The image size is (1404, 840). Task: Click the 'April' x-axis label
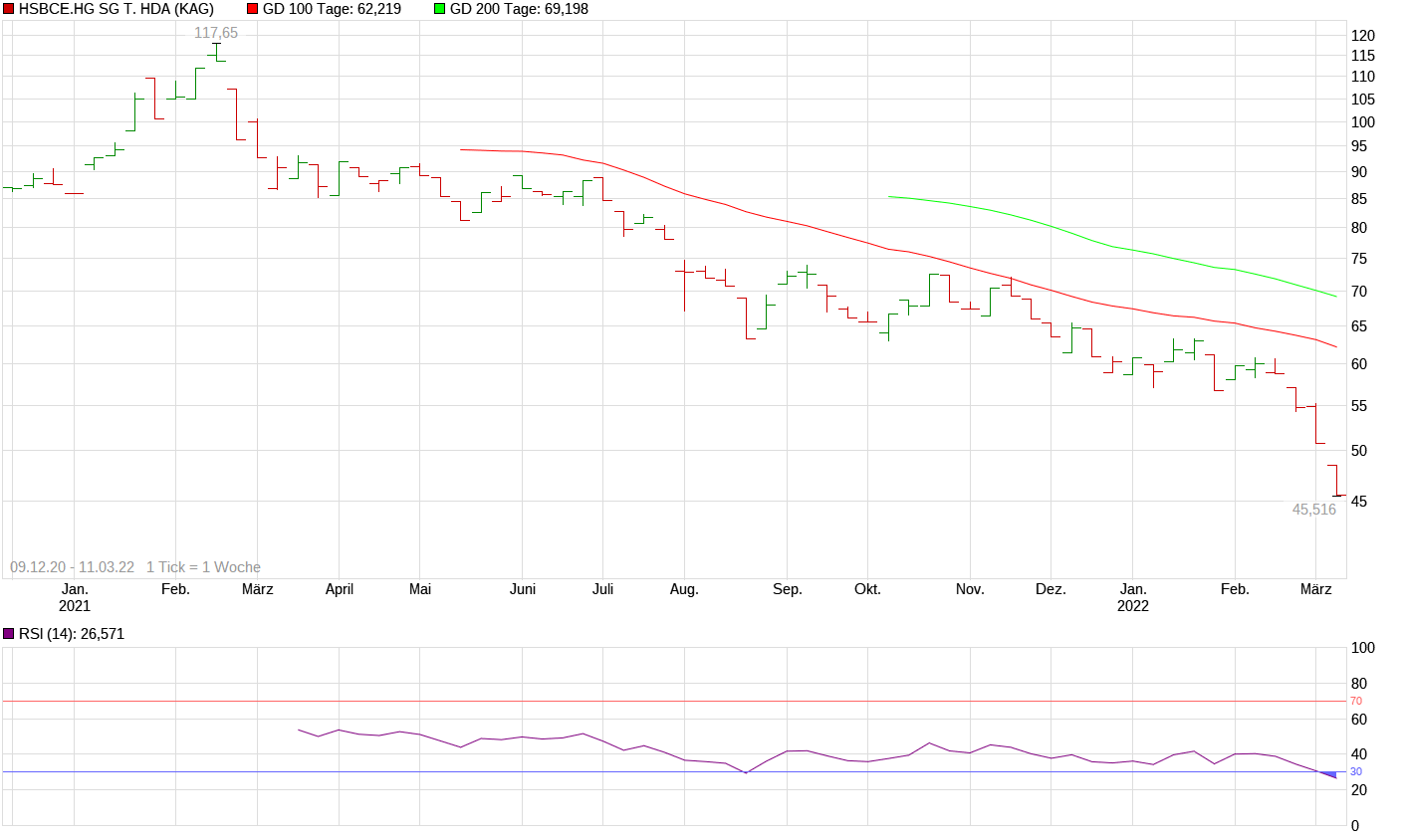340,589
